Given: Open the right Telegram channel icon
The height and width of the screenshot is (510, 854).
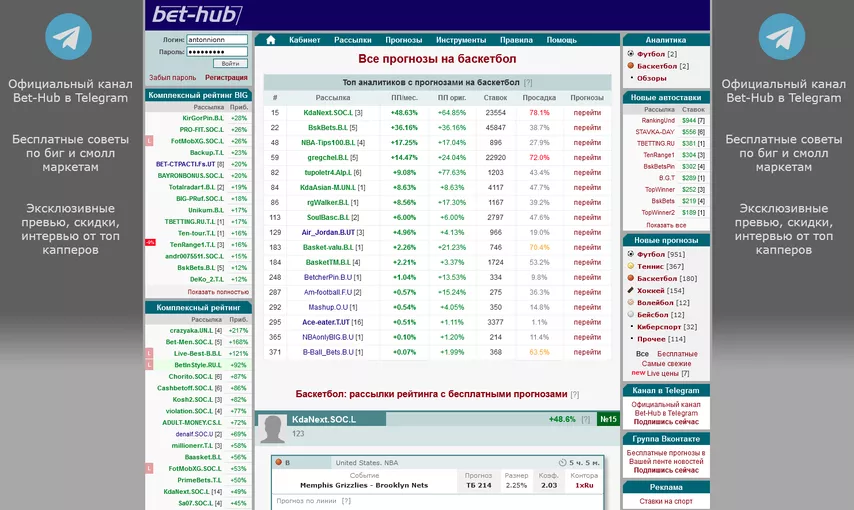Looking at the screenshot, I should click(782, 37).
